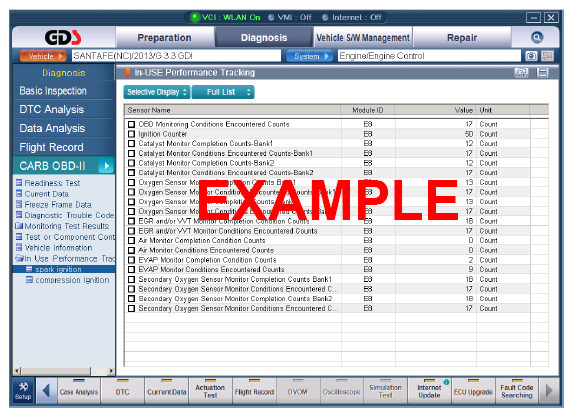Switch to the Preparation tab
573x417 pixels.
(164, 38)
